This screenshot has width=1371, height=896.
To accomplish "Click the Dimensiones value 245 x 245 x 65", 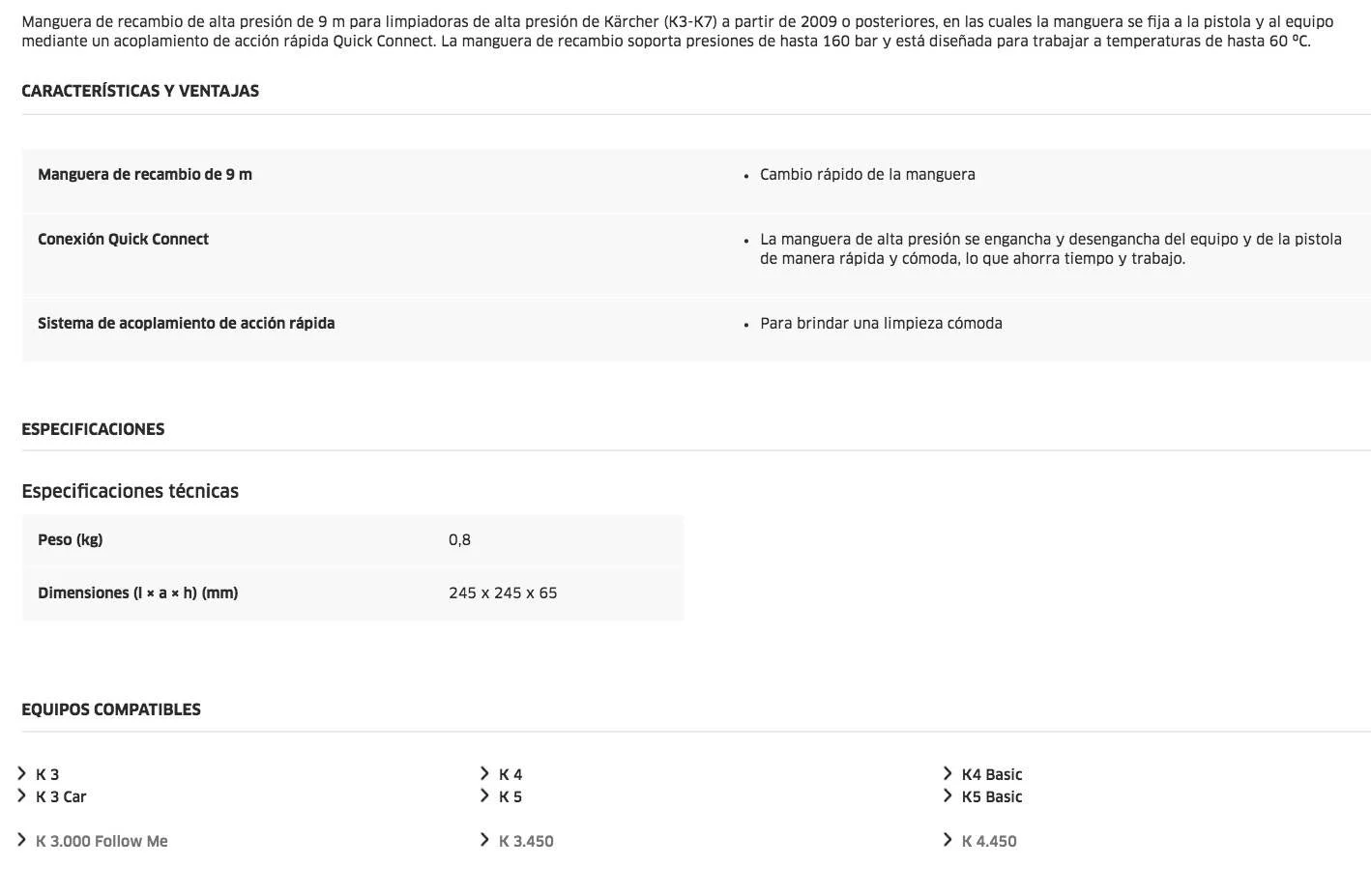I will point(503,593).
